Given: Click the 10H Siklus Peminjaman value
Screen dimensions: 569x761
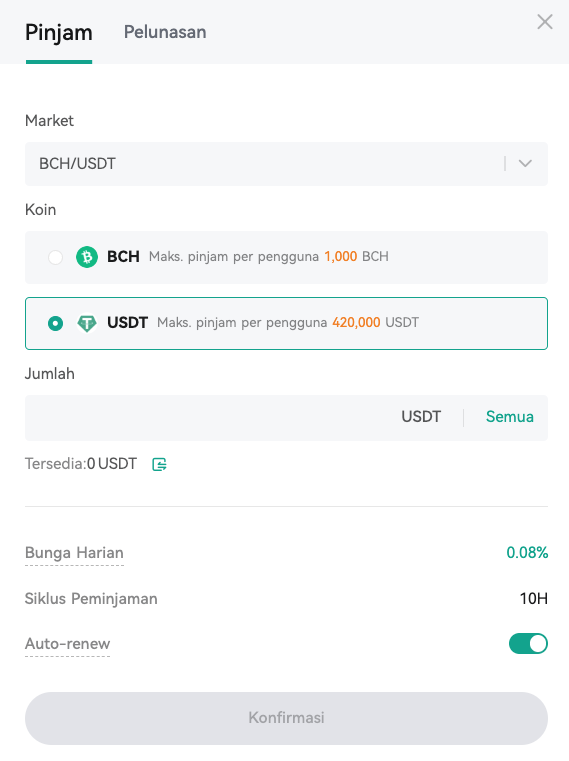Looking at the screenshot, I should (x=534, y=598).
